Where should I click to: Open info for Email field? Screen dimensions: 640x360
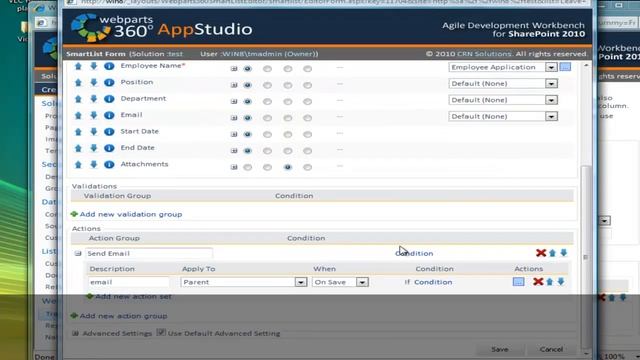tap(109, 115)
